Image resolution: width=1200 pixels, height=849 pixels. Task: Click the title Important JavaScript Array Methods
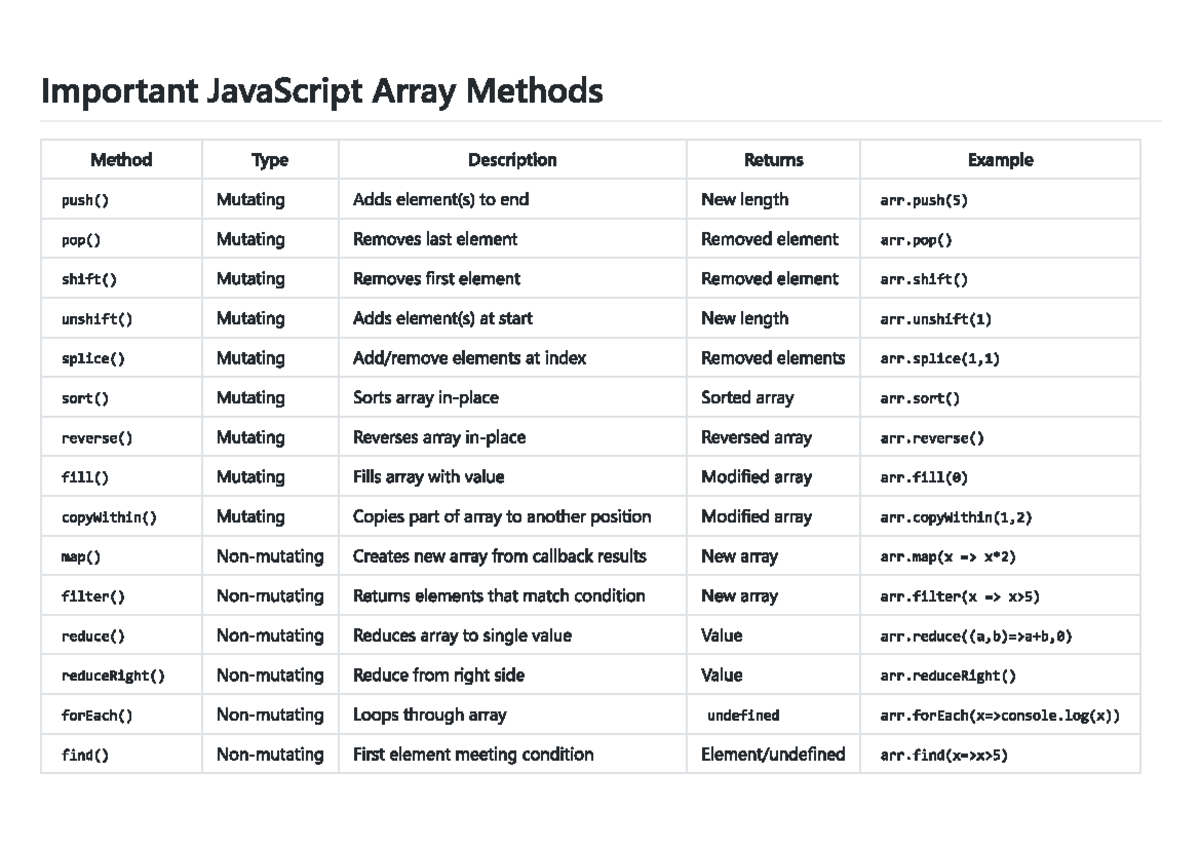pyautogui.click(x=321, y=91)
